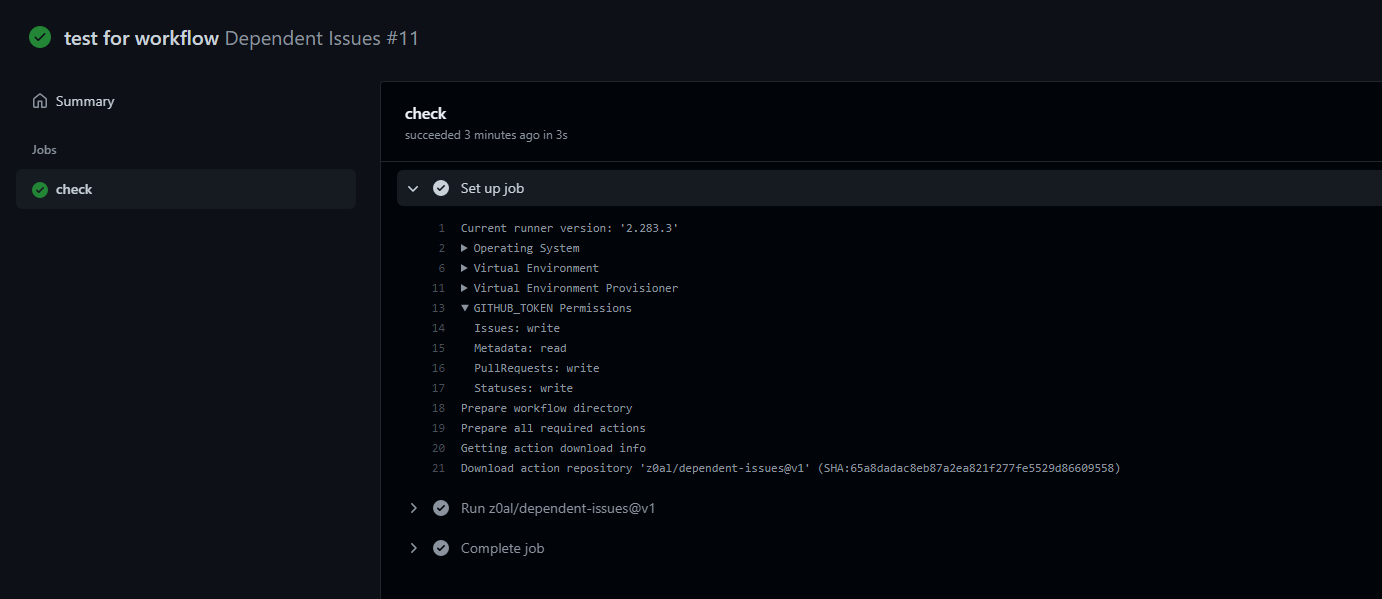Click the Issues: write permission log line
The height and width of the screenshot is (599, 1382).
516,327
